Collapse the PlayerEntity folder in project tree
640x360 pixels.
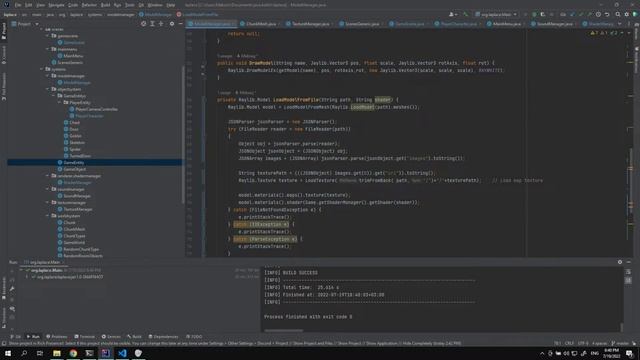(60, 102)
